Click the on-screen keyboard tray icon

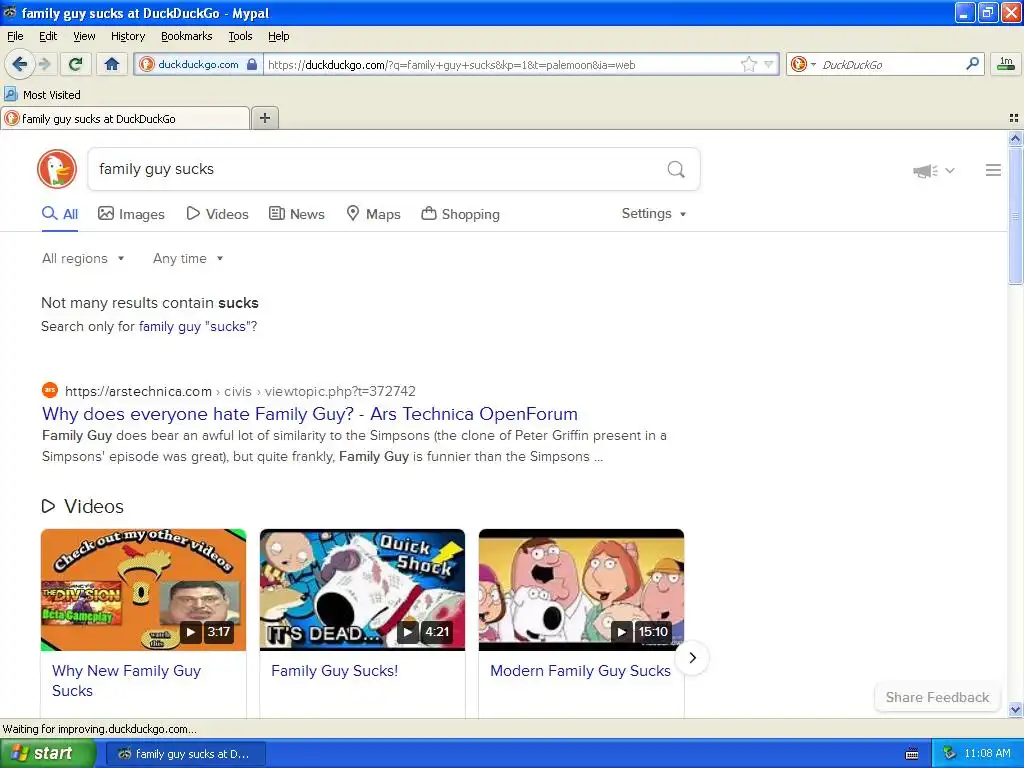tap(912, 754)
